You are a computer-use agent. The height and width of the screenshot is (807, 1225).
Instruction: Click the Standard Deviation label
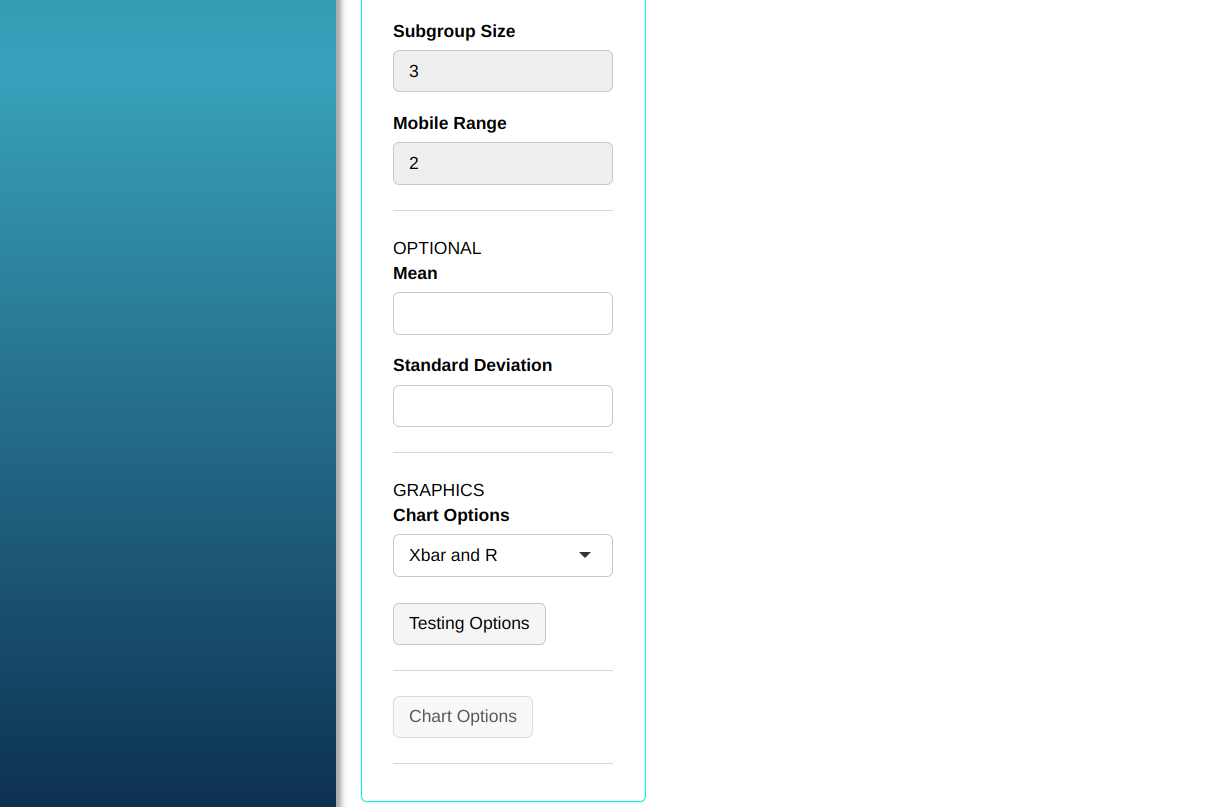click(472, 365)
